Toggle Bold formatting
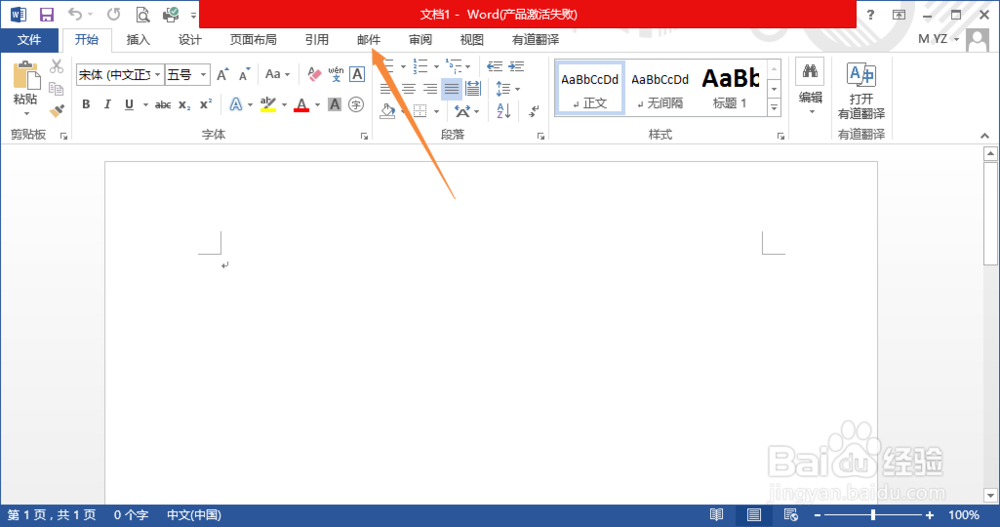 click(x=86, y=105)
